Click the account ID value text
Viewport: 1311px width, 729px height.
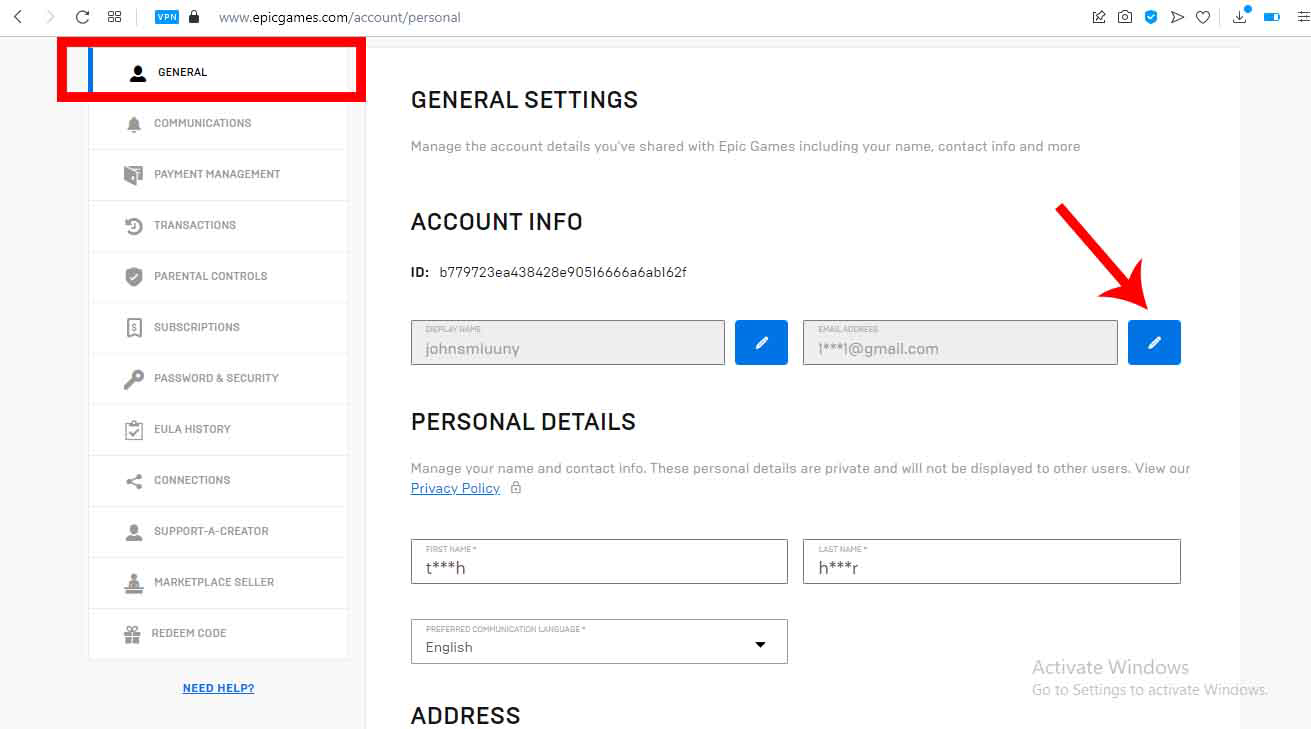pos(563,272)
